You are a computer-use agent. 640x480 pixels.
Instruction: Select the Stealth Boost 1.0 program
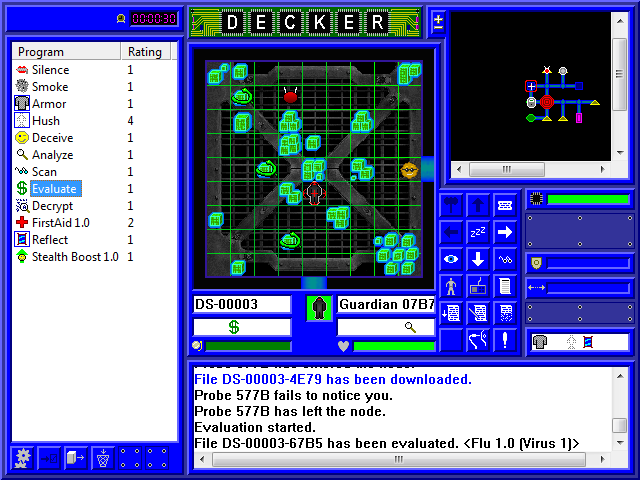coord(73,257)
